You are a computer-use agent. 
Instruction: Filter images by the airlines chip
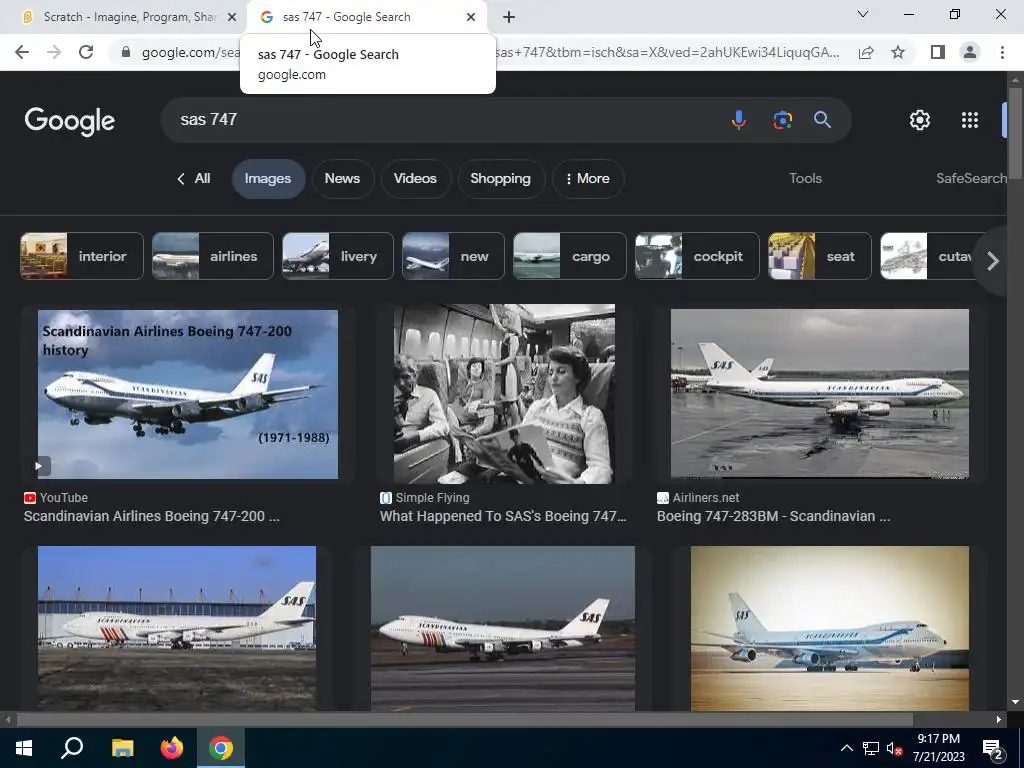point(213,256)
